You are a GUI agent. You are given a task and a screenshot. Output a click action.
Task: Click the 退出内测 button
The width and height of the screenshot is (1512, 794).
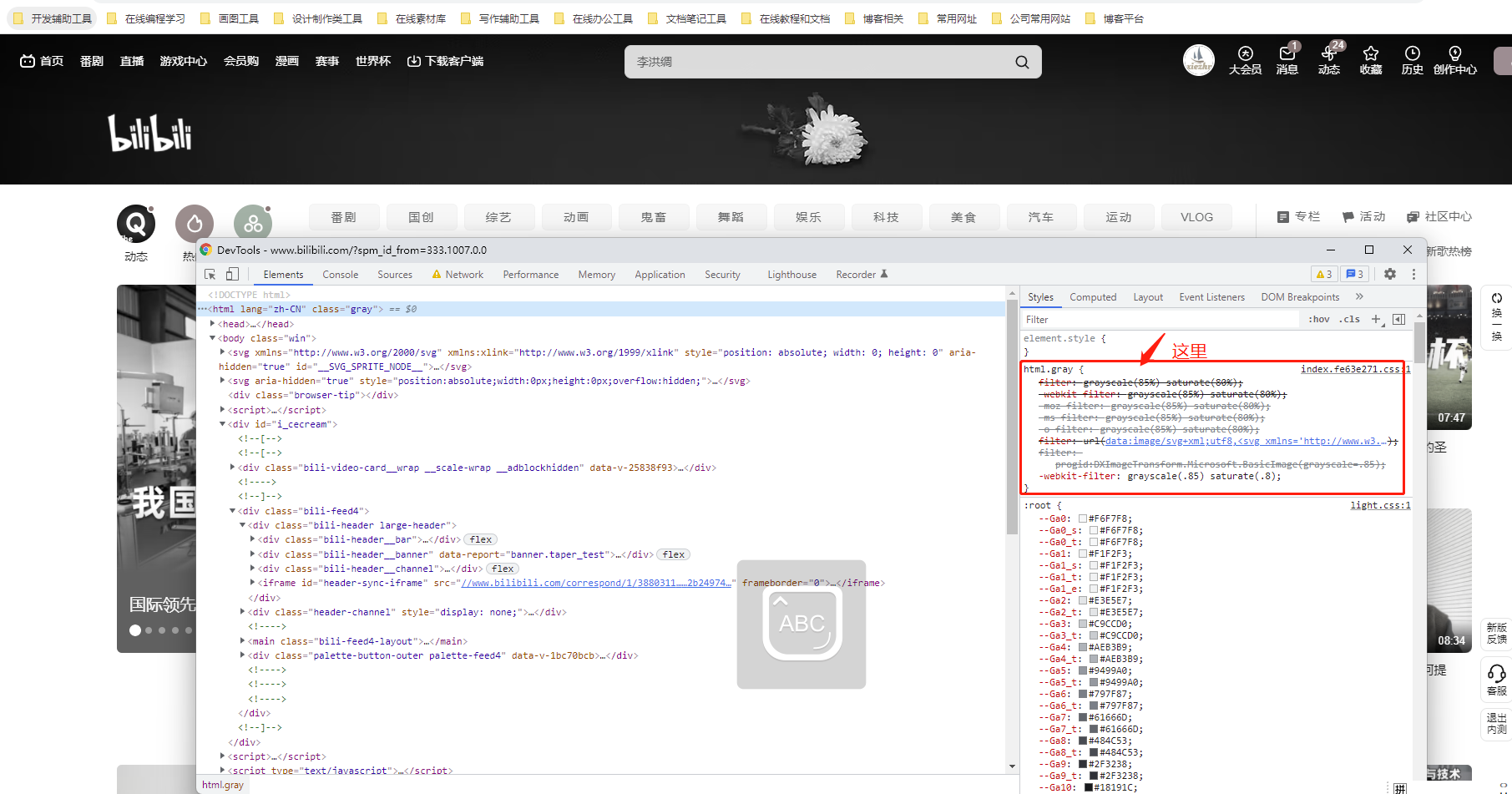click(1497, 723)
